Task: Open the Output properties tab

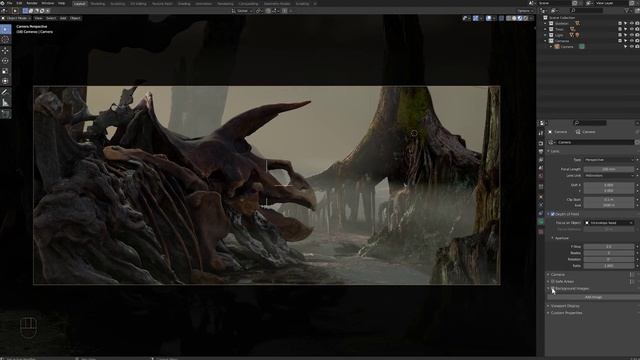Action: pos(541,151)
